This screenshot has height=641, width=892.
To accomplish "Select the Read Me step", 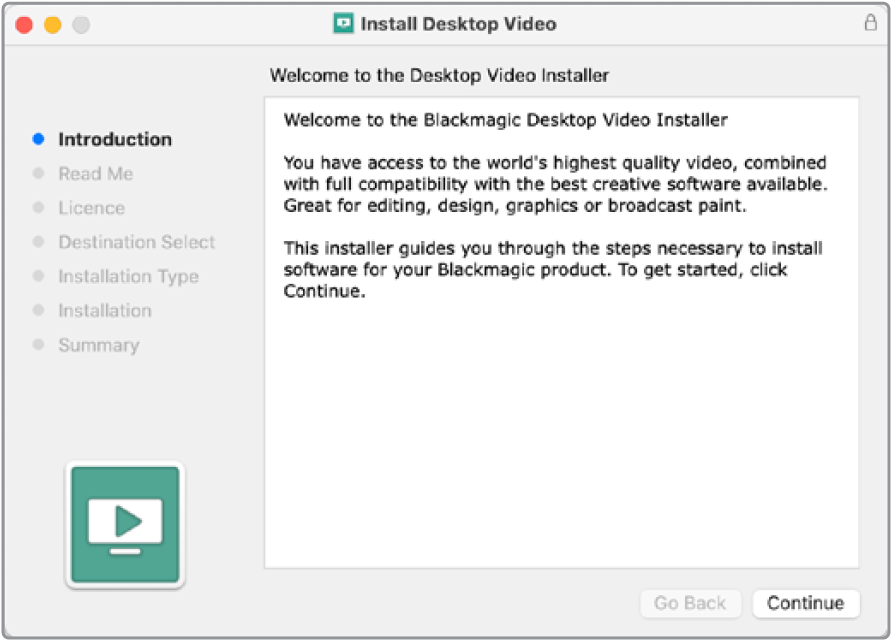I will tap(95, 174).
